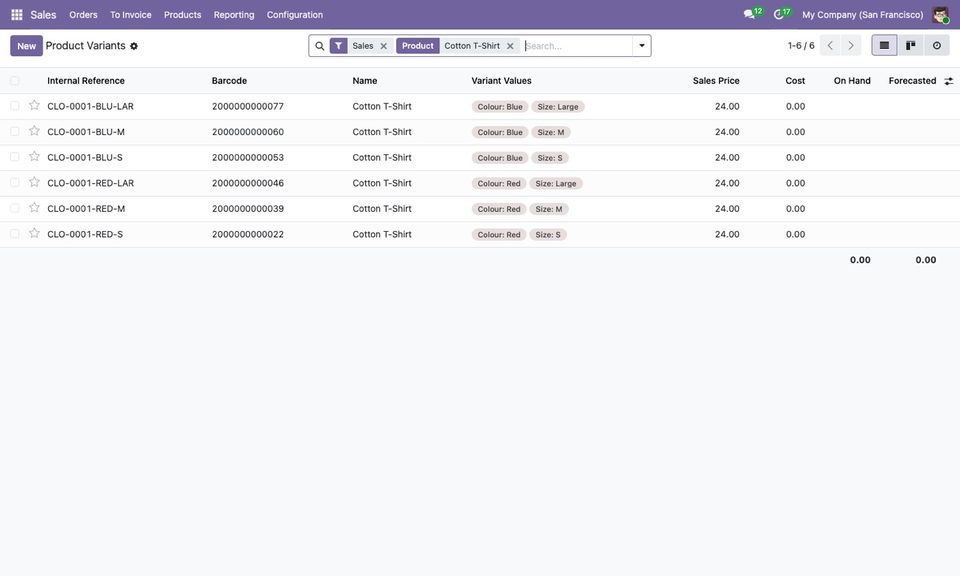Open optional columns adjust icon
This screenshot has height=576, width=960.
tap(948, 81)
